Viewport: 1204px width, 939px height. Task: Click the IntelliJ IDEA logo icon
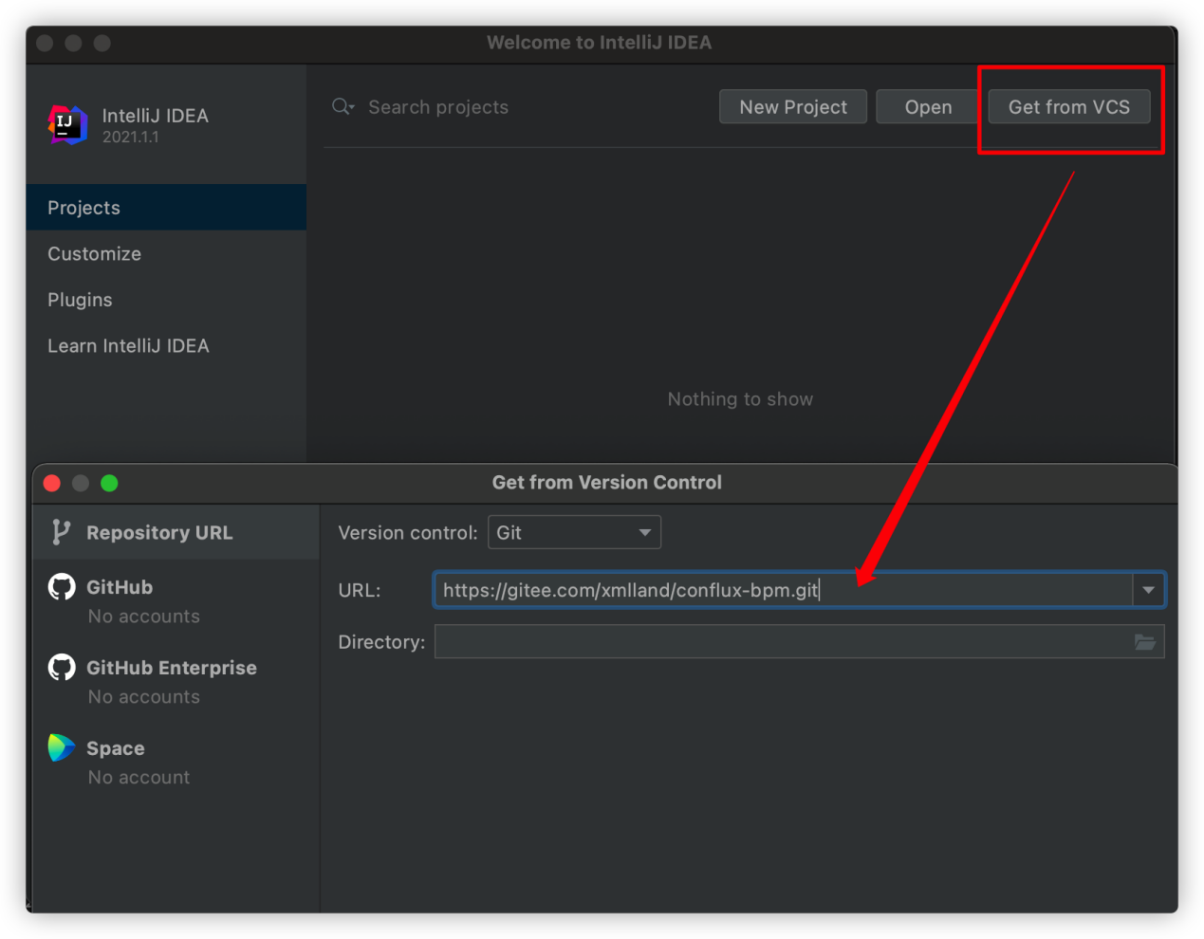(x=68, y=124)
